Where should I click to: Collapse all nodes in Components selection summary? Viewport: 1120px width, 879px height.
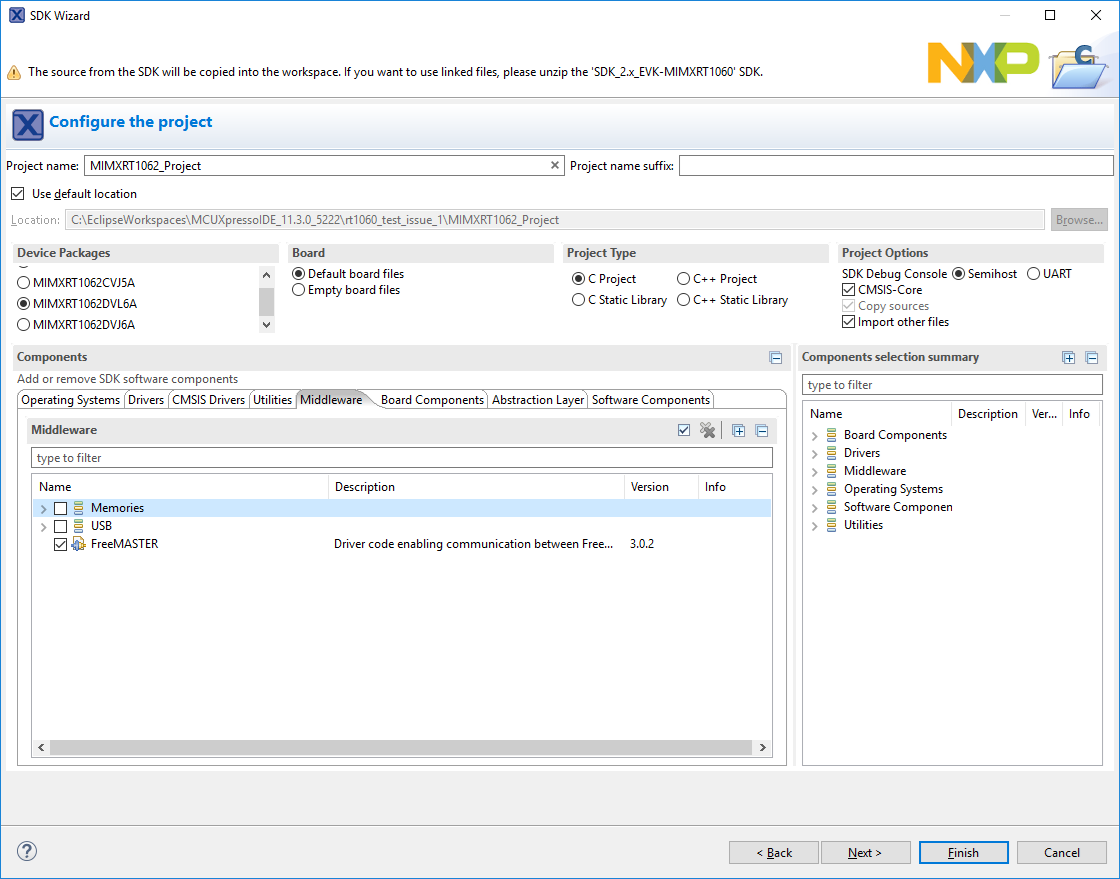(x=1092, y=357)
